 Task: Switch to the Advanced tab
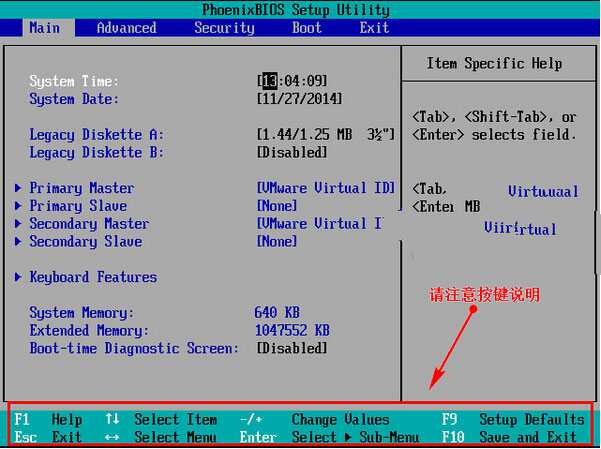[126, 28]
